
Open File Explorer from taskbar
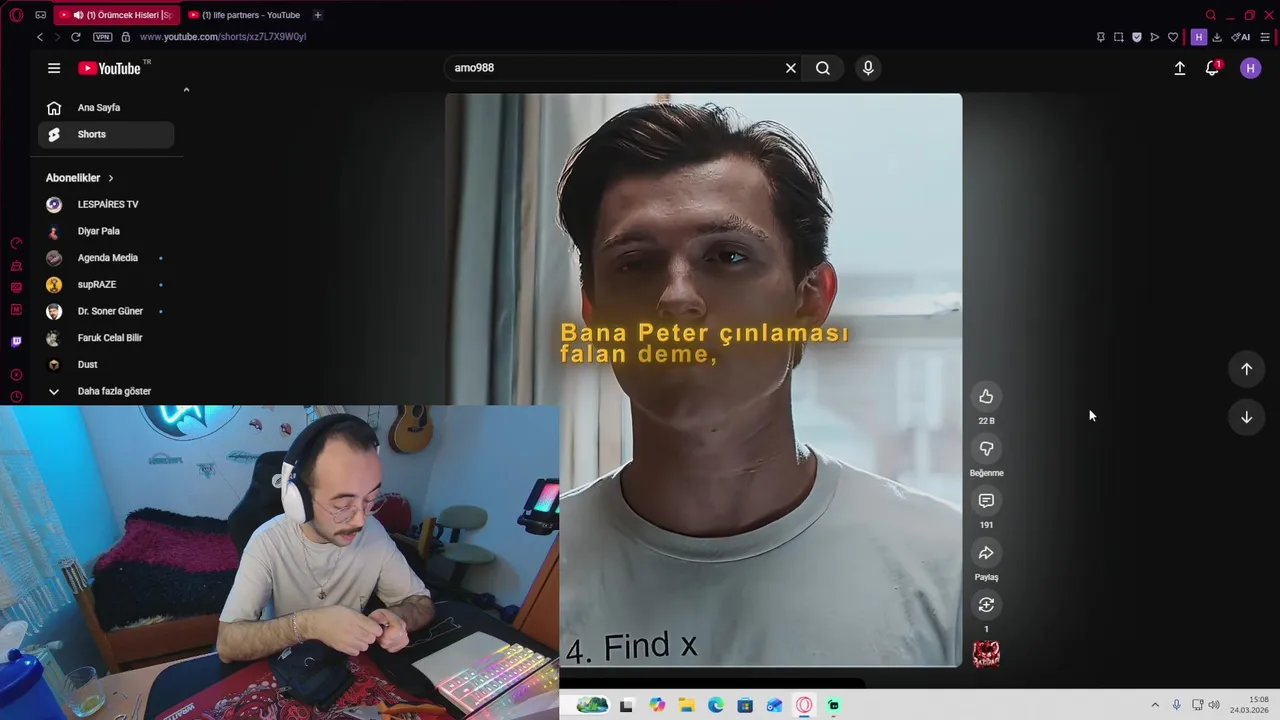686,705
